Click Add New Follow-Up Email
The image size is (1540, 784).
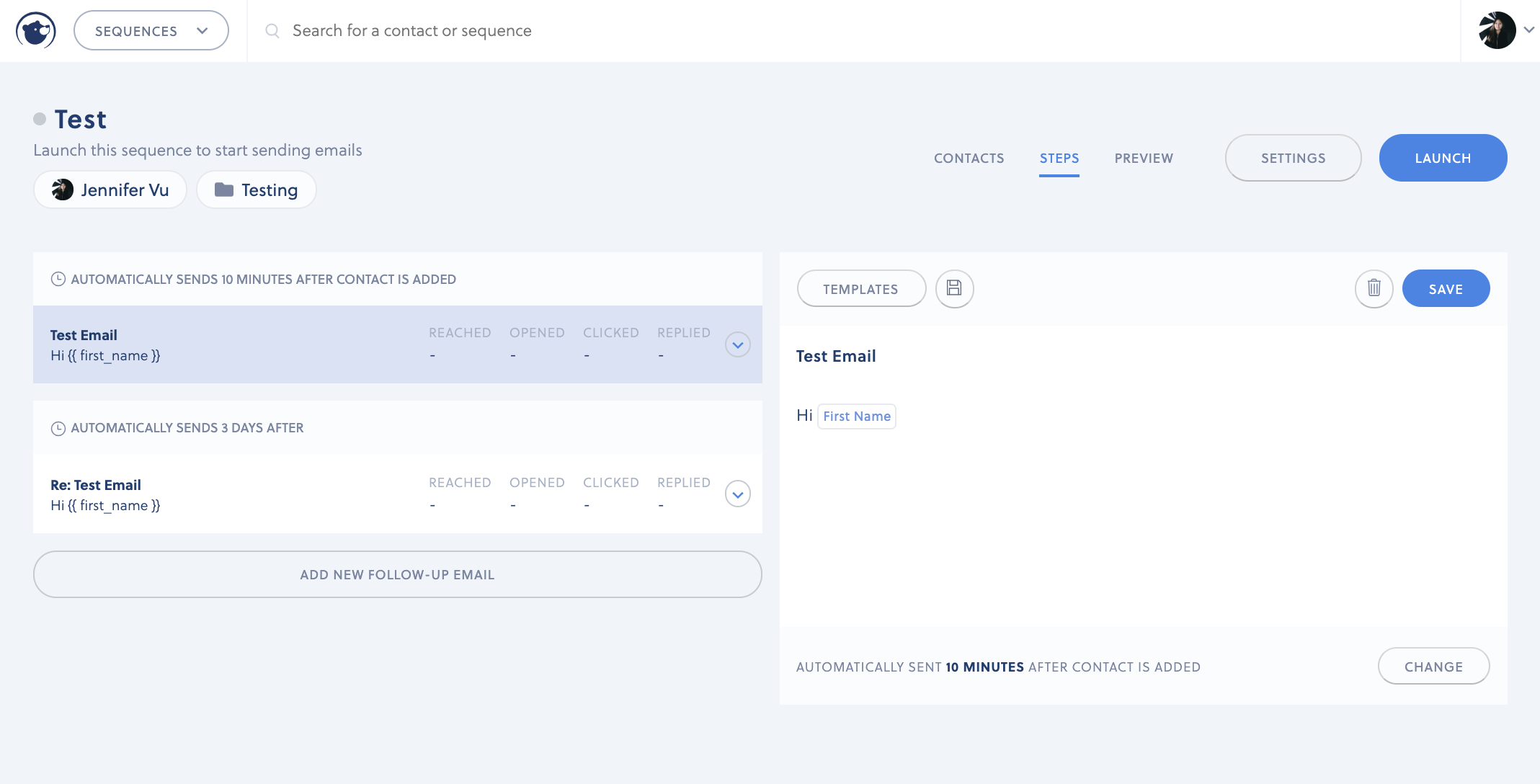397,574
